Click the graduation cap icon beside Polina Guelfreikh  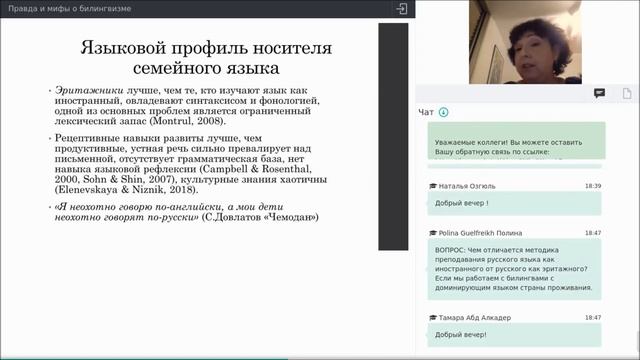tap(433, 233)
